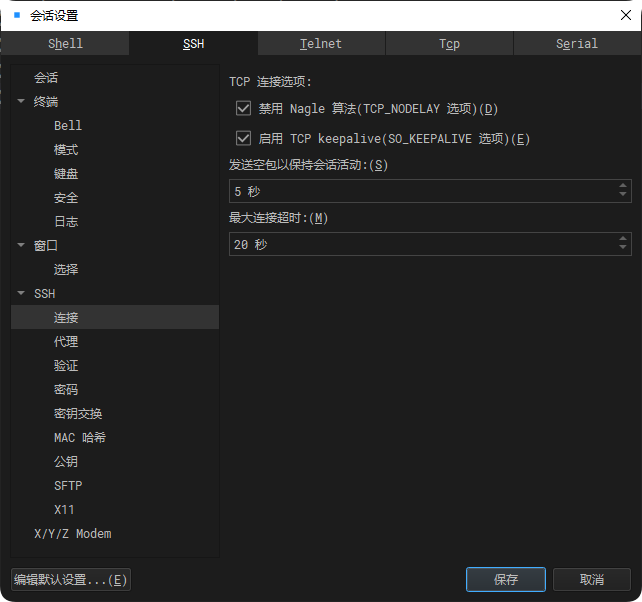Switch to the Telnet tab
The height and width of the screenshot is (602, 642).
pyautogui.click(x=321, y=44)
